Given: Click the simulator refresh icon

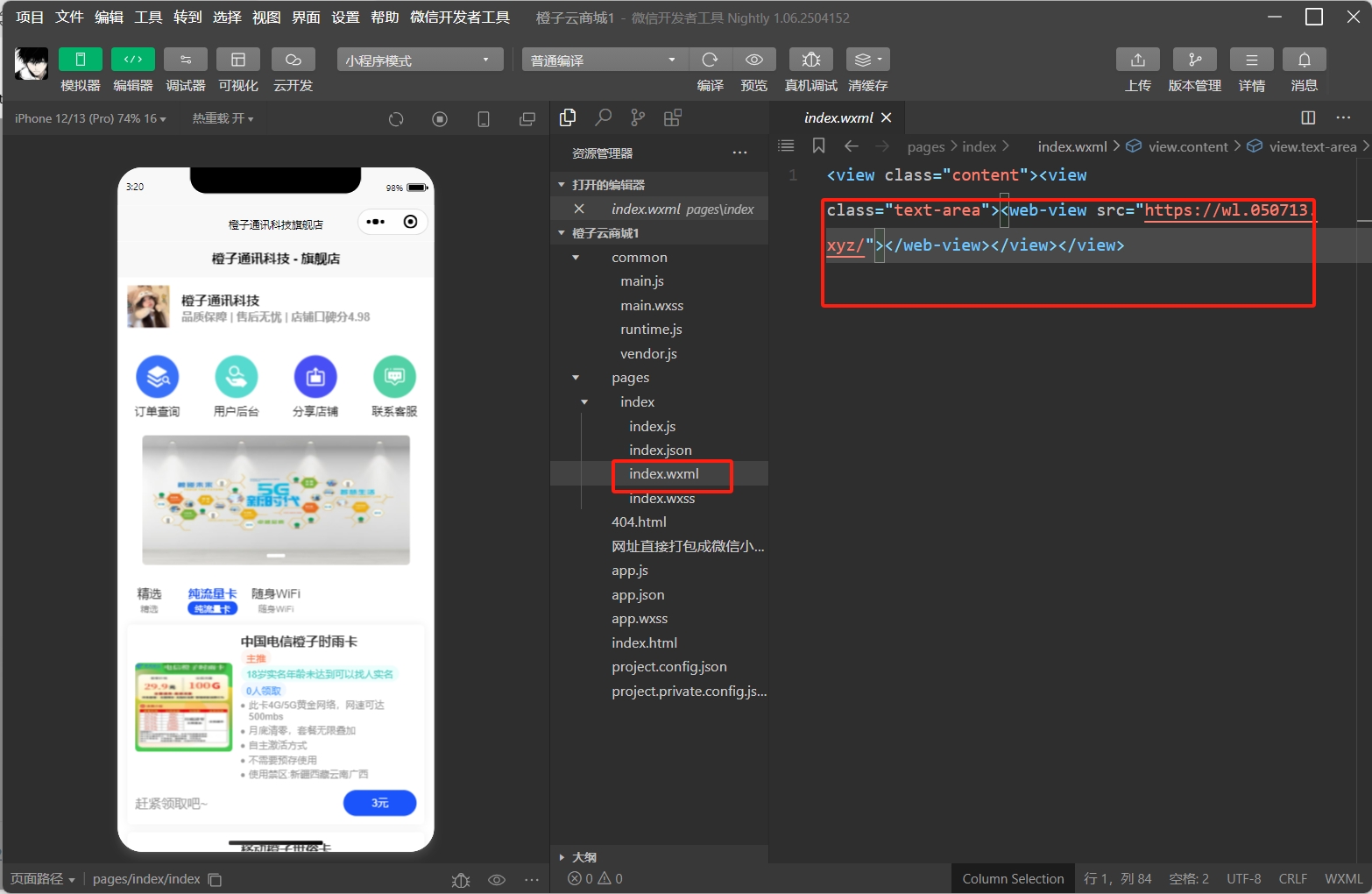Looking at the screenshot, I should click(396, 119).
